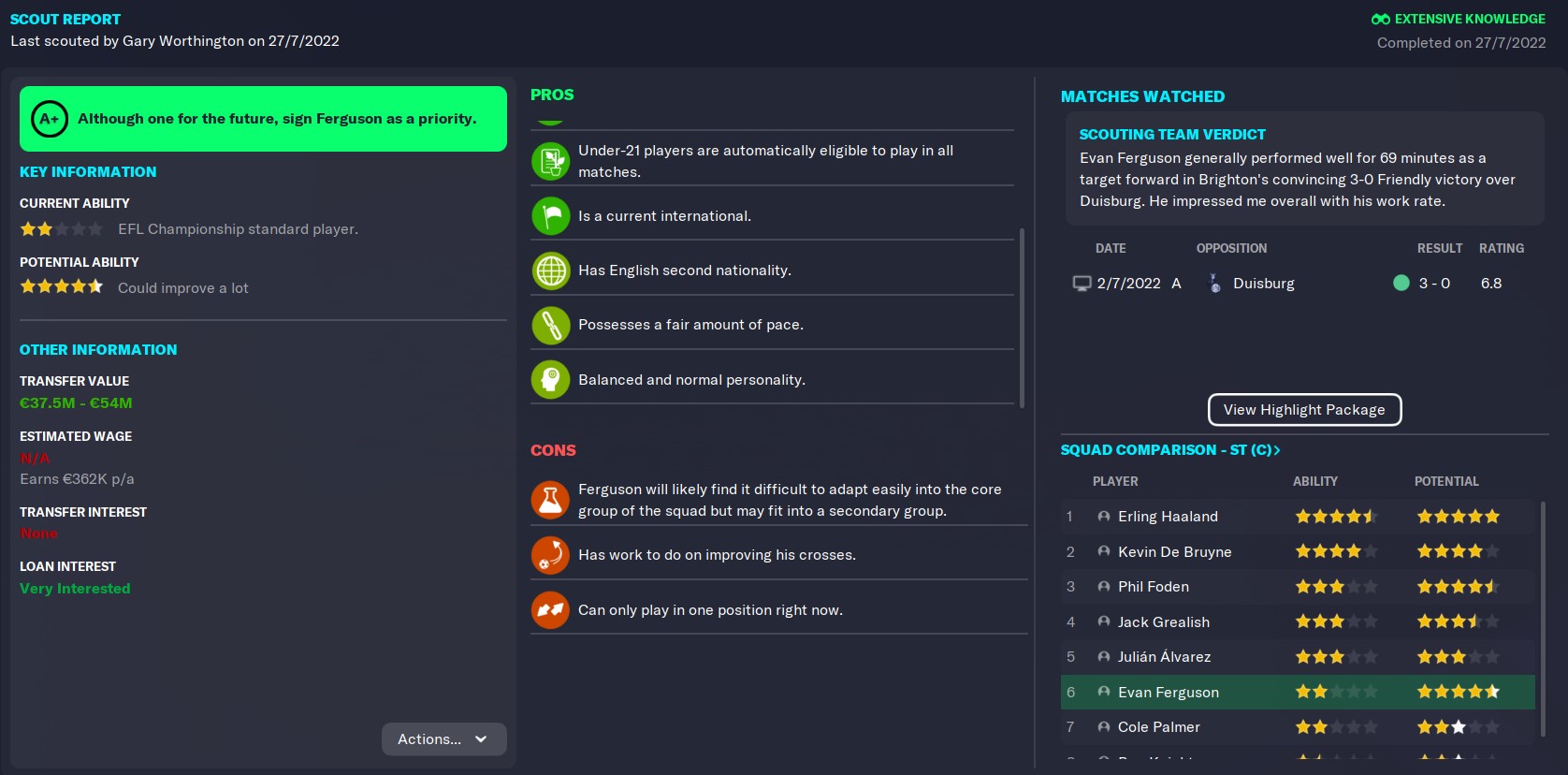Click the Very Interested loan interest text
Image resolution: width=1568 pixels, height=775 pixels.
pos(75,589)
